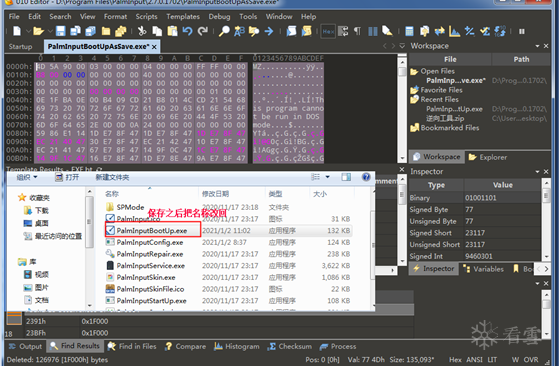The height and width of the screenshot is (366, 560).
Task: Open the Checksum bottom tab
Action: click(x=290, y=346)
